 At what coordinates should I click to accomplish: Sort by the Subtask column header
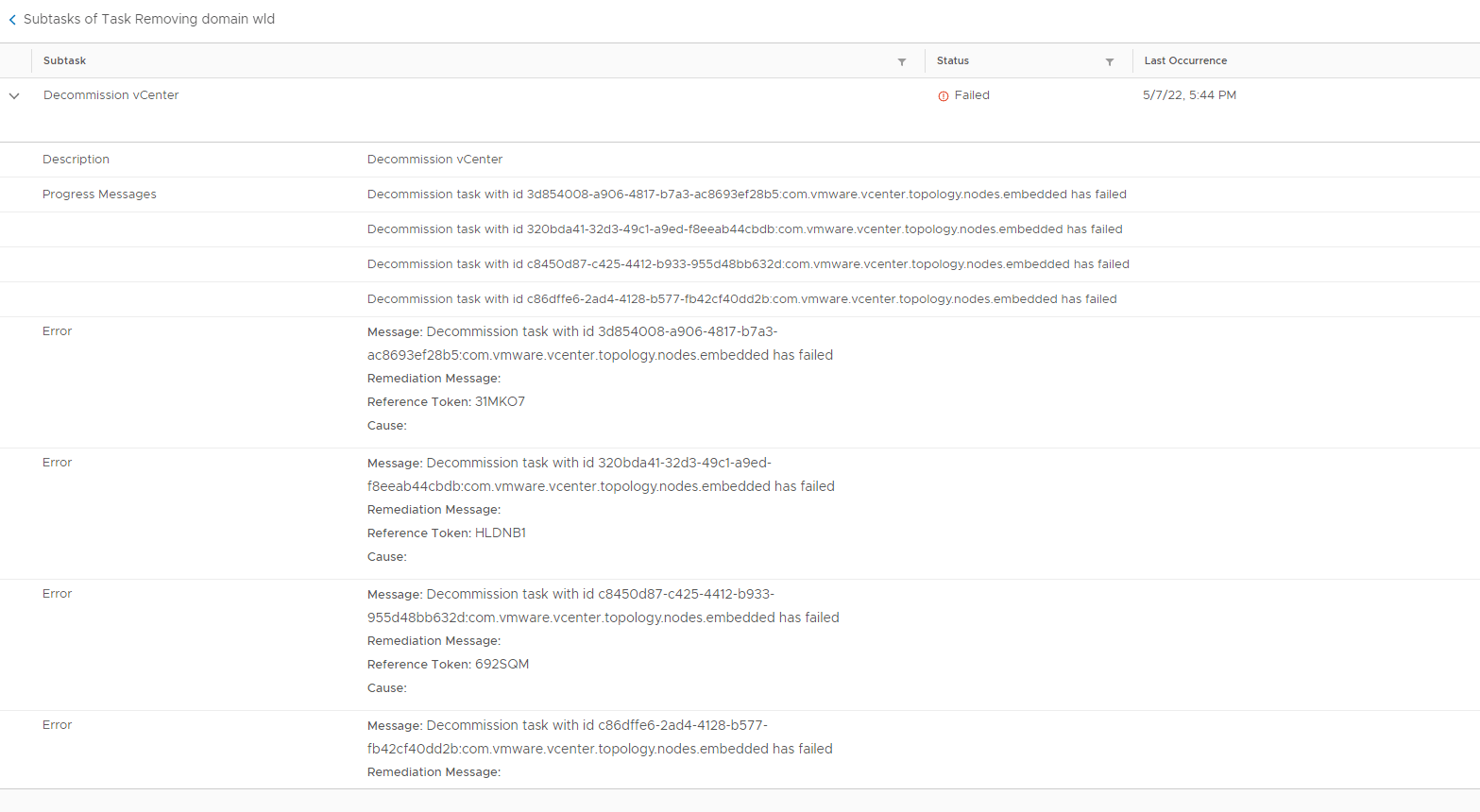coord(64,60)
